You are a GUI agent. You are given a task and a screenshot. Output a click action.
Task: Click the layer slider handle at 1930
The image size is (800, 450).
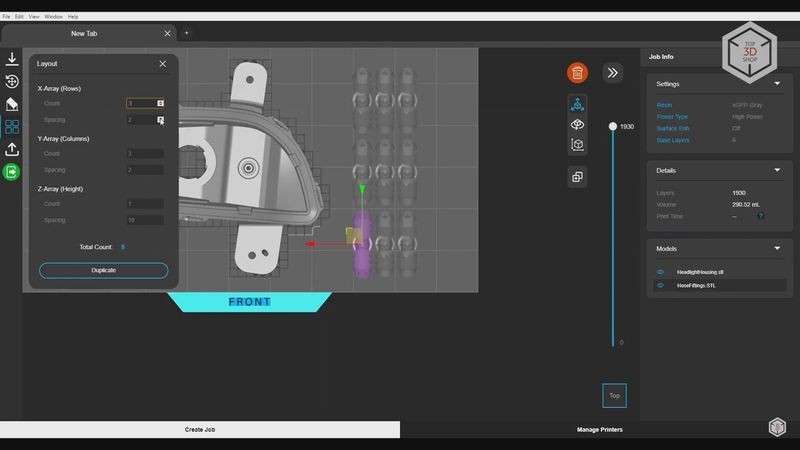pyautogui.click(x=613, y=127)
